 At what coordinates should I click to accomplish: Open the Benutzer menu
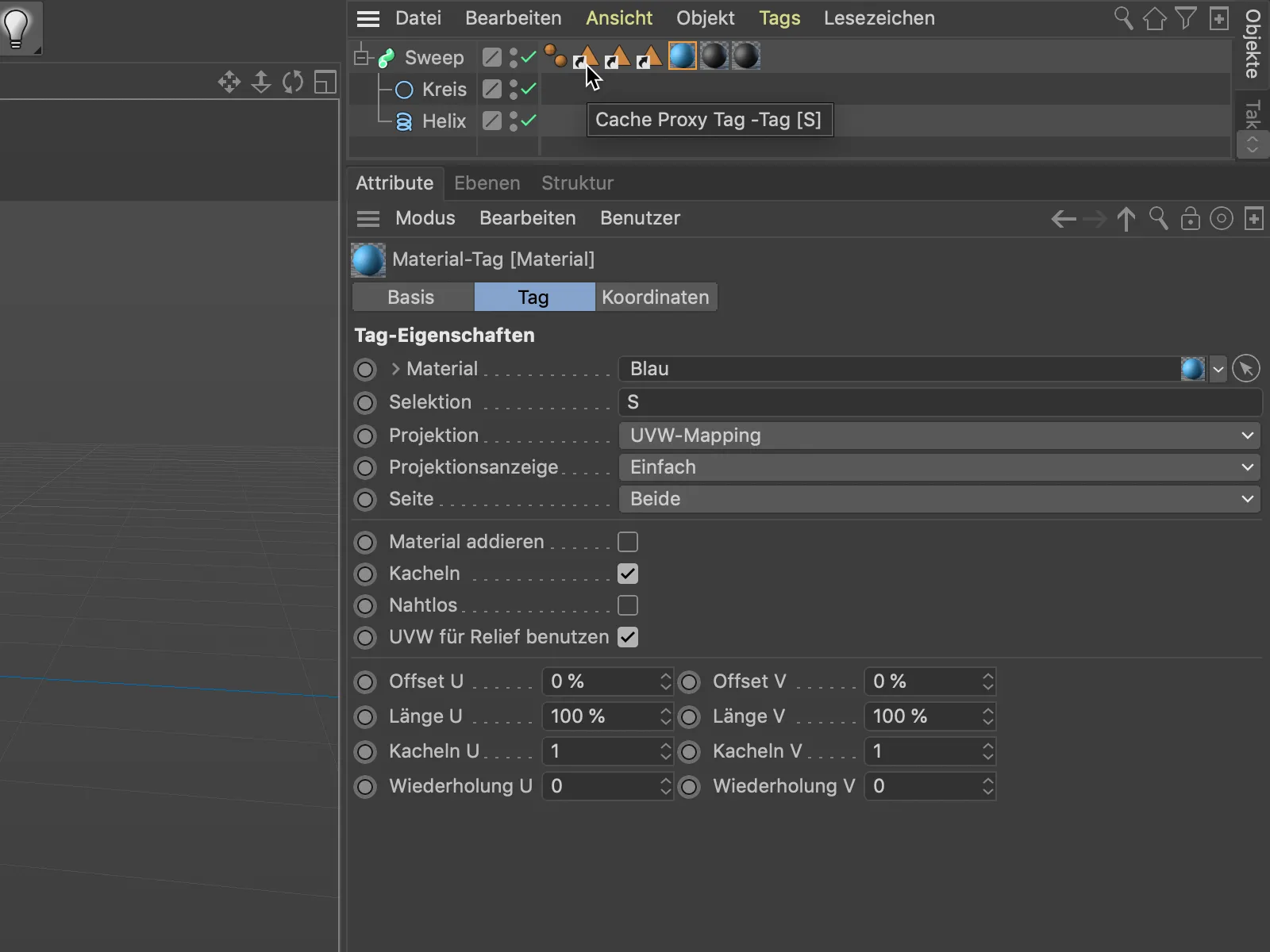(640, 218)
